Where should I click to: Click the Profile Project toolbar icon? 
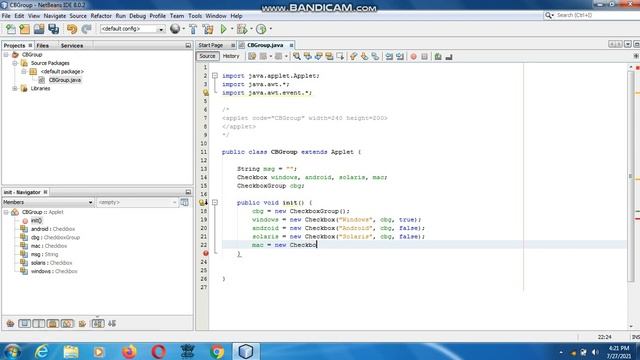[x=261, y=29]
